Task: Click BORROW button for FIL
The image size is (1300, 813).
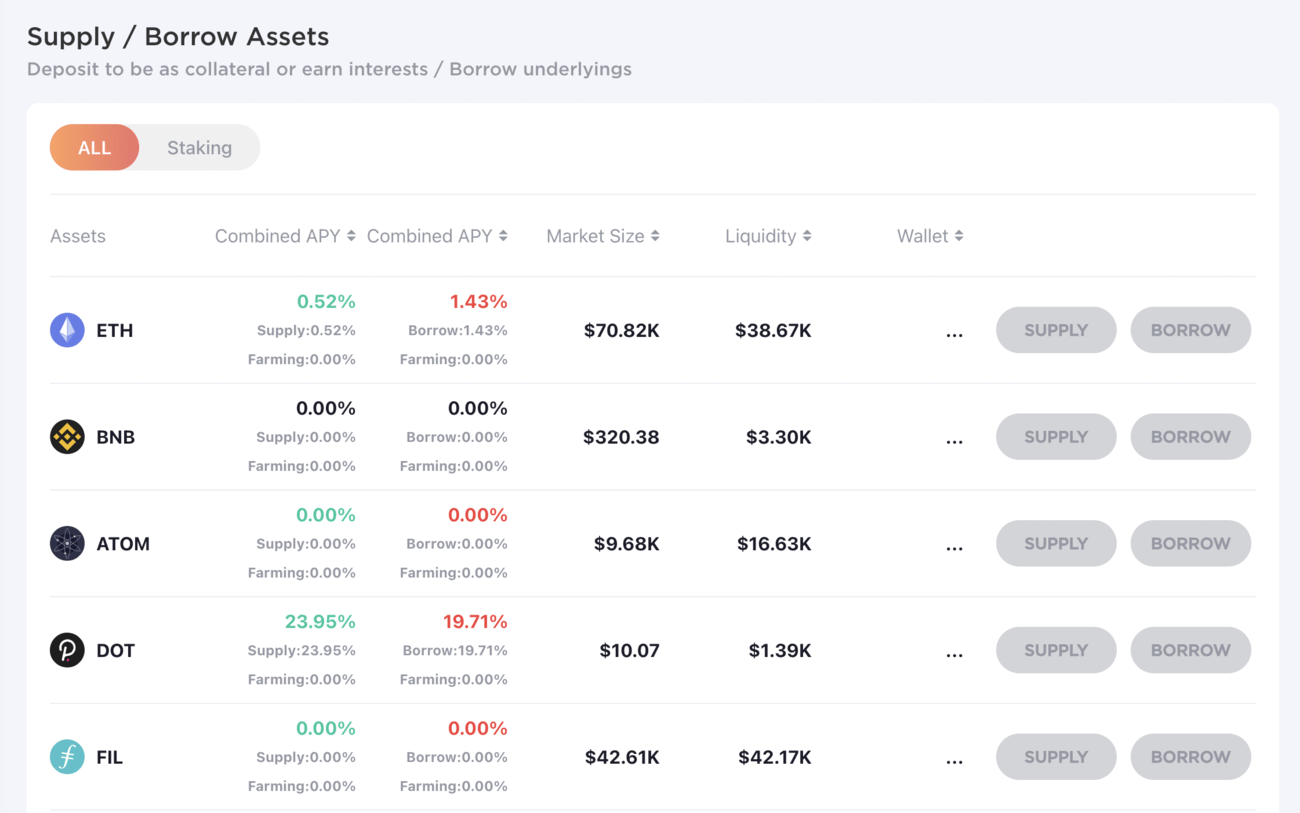Action: [x=1190, y=757]
